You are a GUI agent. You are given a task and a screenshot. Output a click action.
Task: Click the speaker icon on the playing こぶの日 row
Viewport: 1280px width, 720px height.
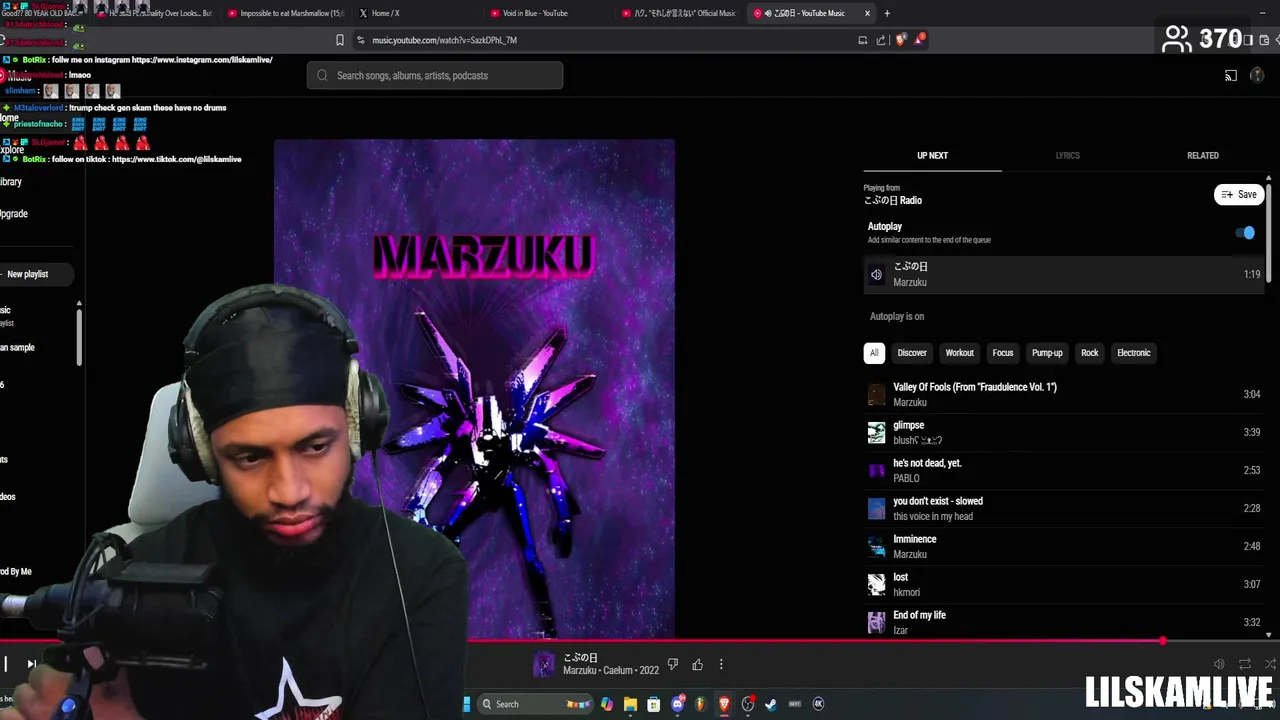tap(876, 274)
